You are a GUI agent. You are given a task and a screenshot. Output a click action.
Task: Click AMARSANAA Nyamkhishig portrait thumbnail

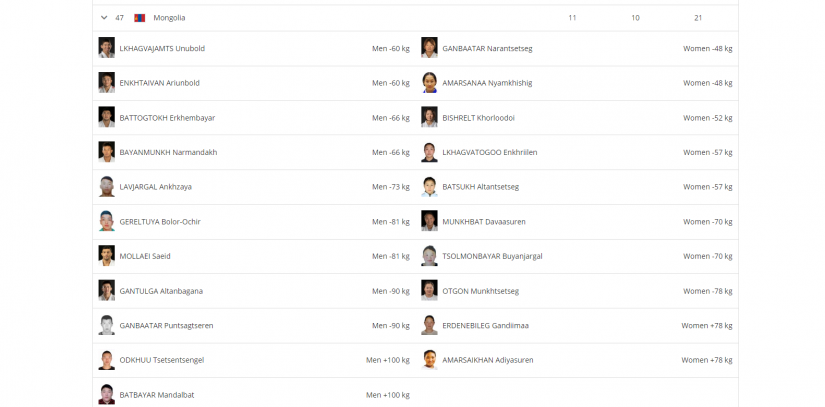[429, 83]
